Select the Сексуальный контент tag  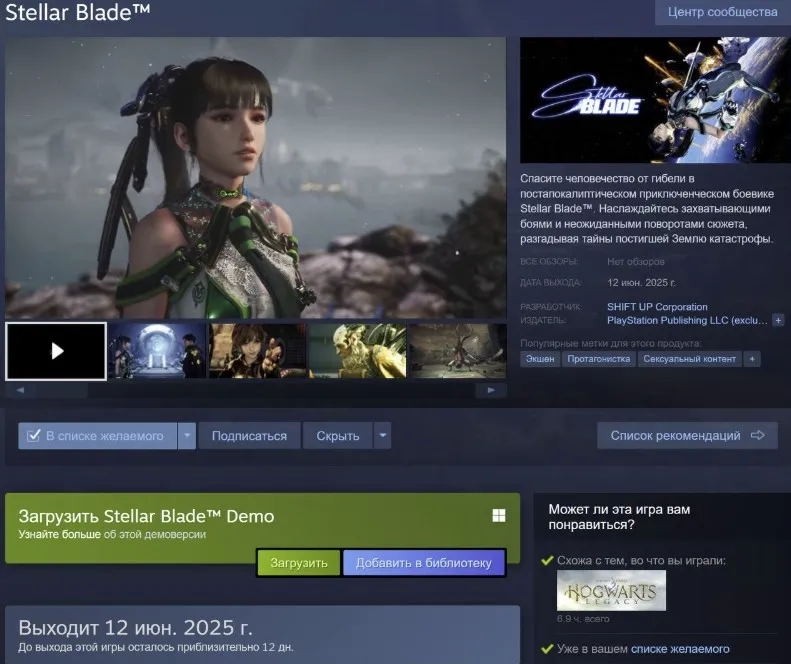pyautogui.click(x=689, y=359)
